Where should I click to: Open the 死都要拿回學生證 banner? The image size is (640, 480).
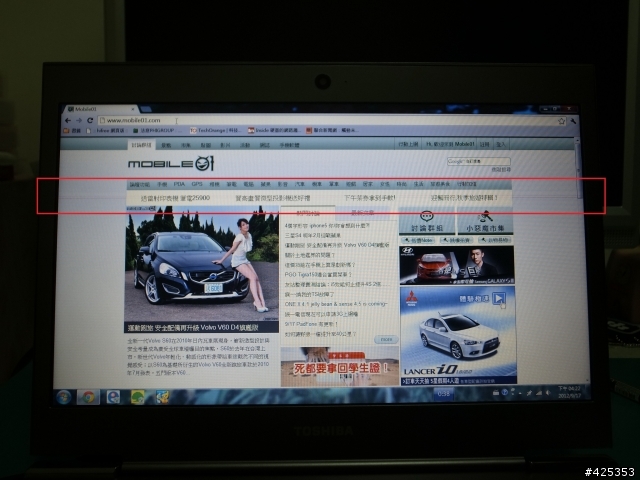click(340, 367)
